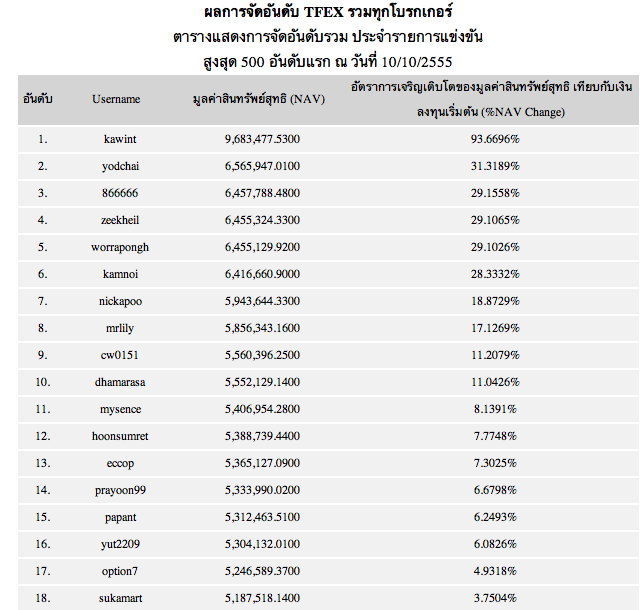
Task: Select zeekheil username cell
Action: click(120, 220)
